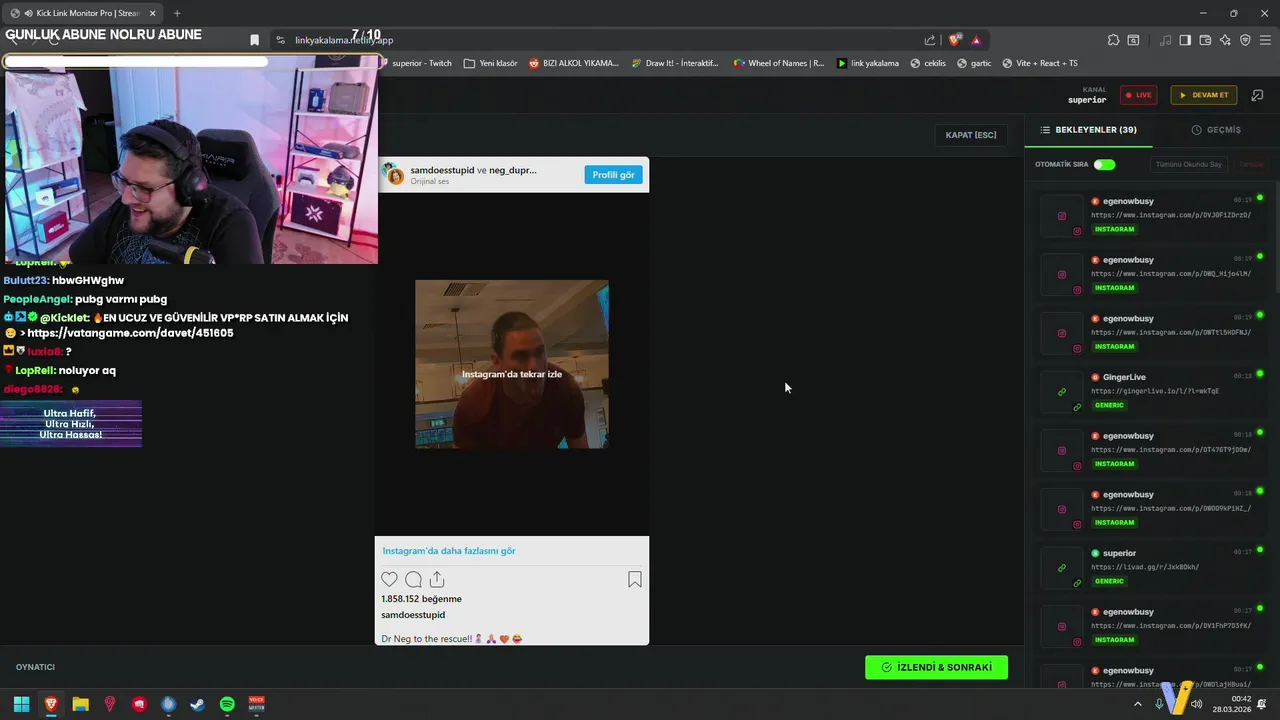Image resolution: width=1280 pixels, height=720 pixels.
Task: Open Spotify from the taskbar
Action: (227, 704)
